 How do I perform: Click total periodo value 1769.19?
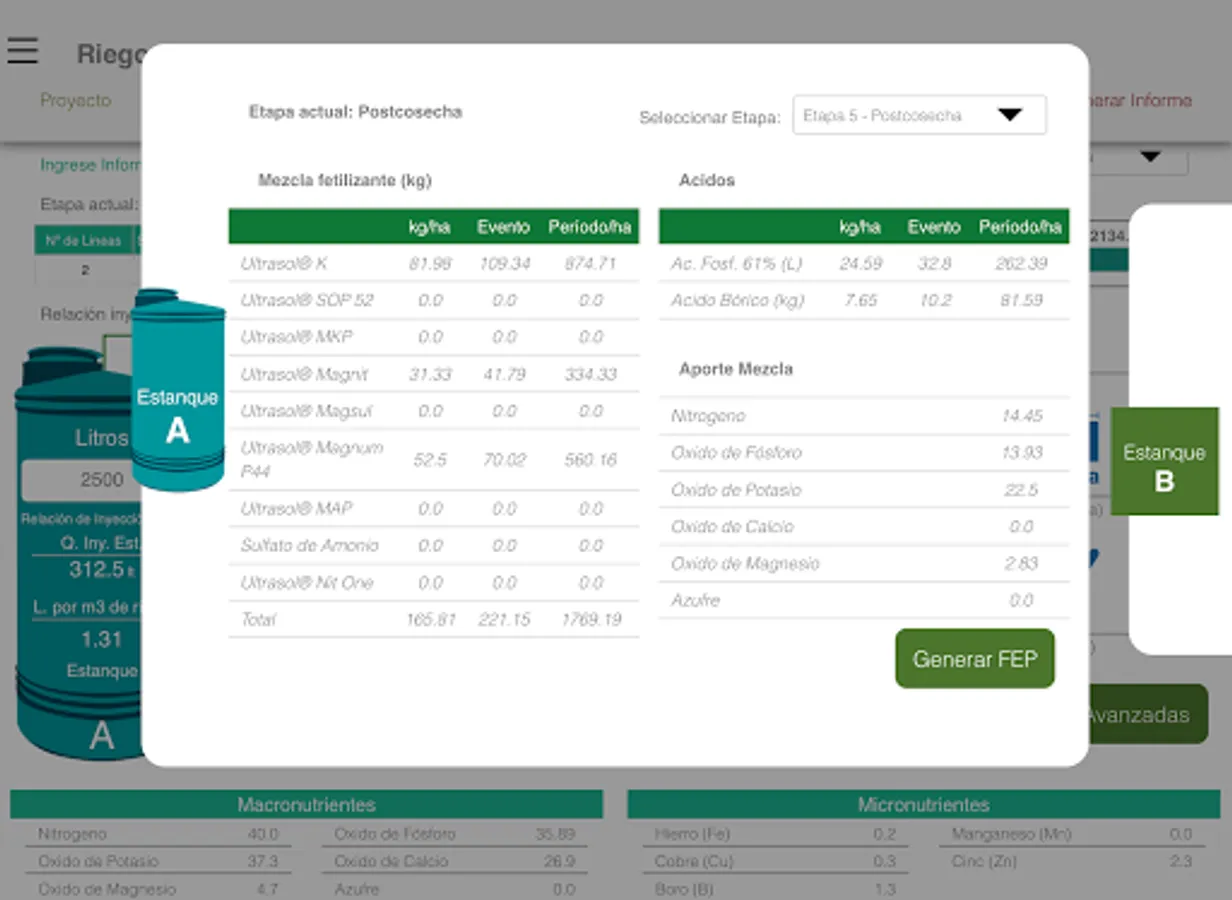click(591, 619)
